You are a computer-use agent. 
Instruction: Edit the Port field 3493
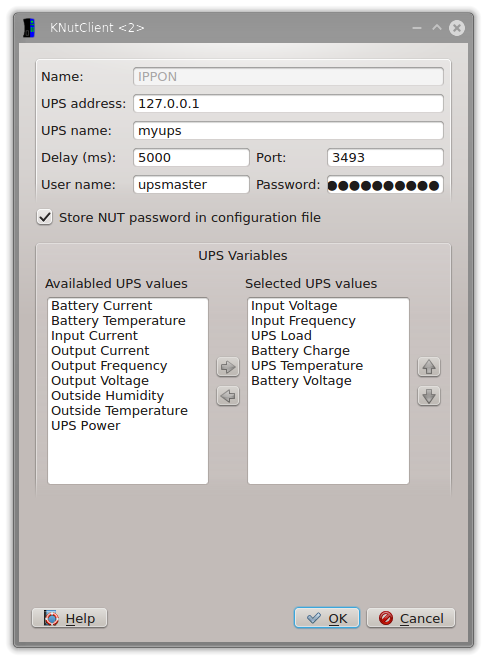[385, 158]
